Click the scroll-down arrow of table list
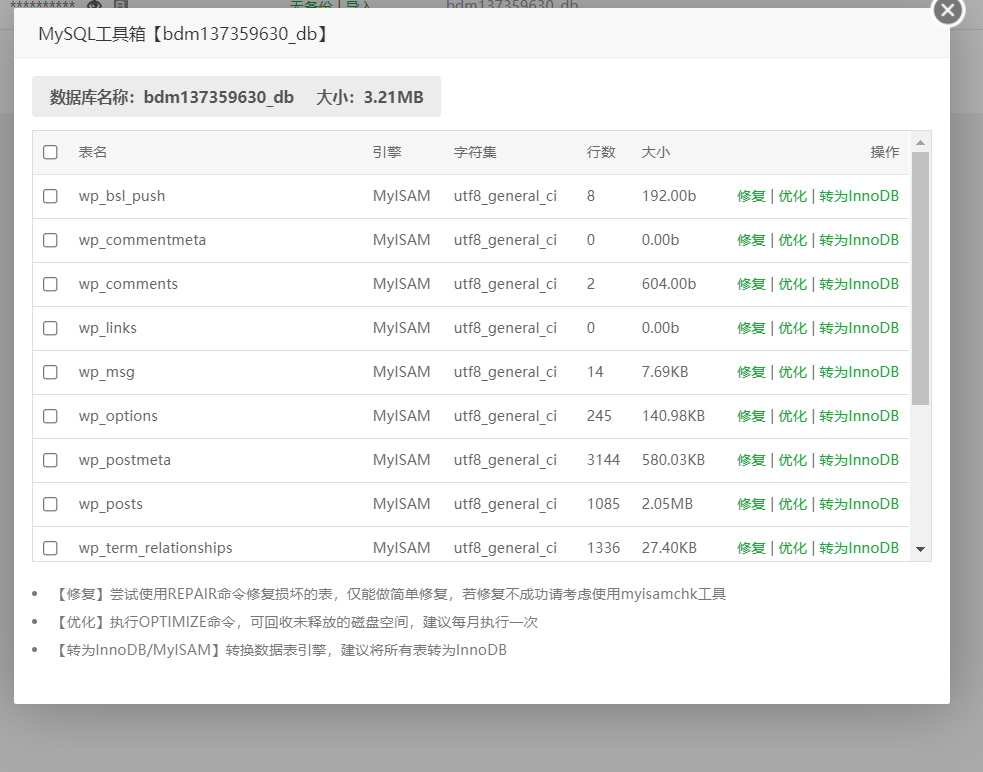This screenshot has width=983, height=772. 920,549
